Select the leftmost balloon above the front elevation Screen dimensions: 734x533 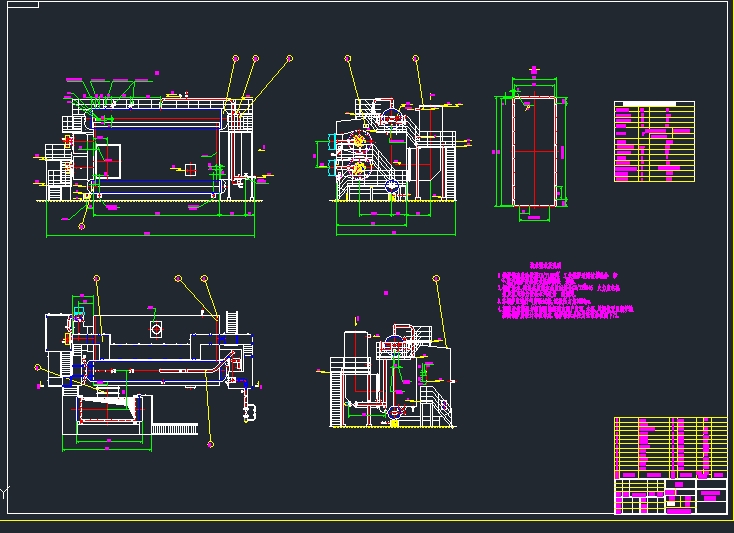[236, 59]
